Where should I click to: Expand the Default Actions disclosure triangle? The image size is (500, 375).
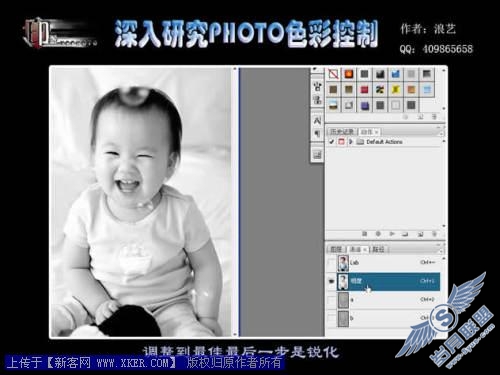[x=351, y=142]
